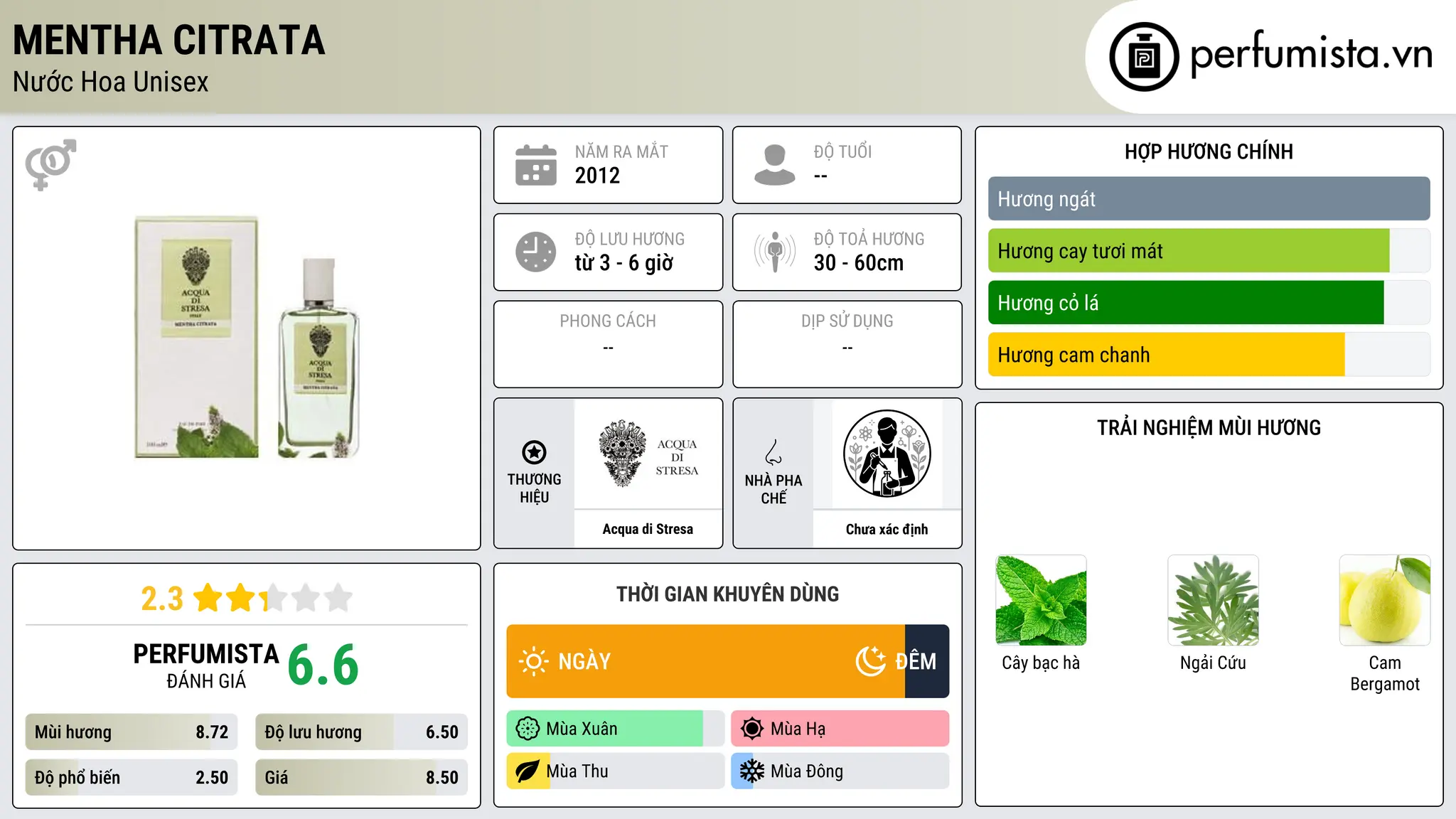Click the sun icon beside Ngày
Viewport: 1456px width, 819px height.
click(x=534, y=661)
